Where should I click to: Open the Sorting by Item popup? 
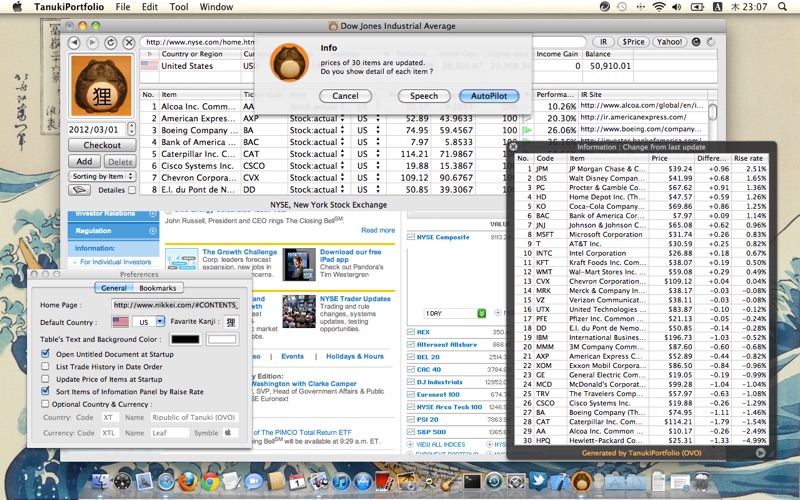[102, 177]
